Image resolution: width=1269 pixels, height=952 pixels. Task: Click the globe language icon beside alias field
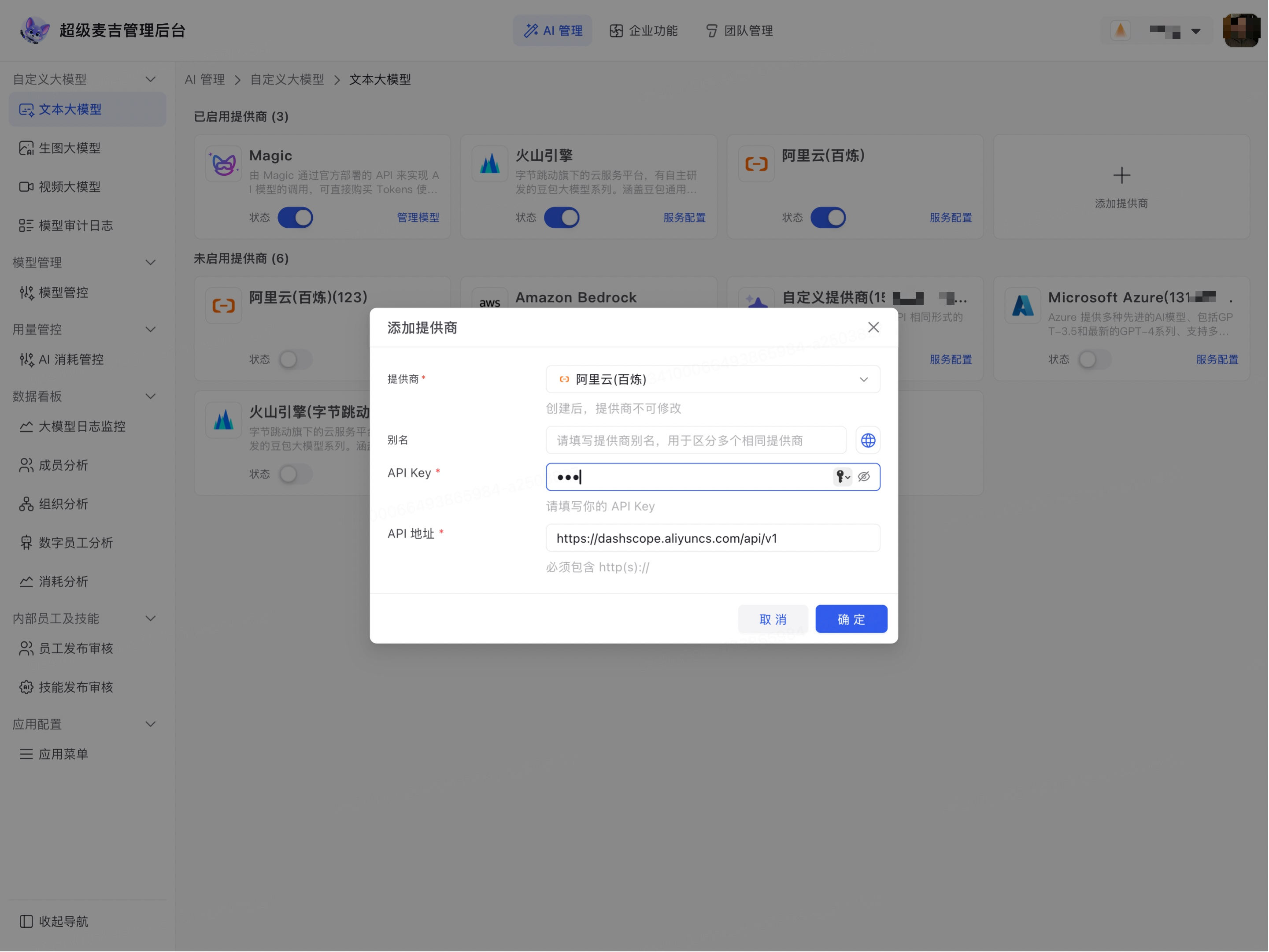tap(868, 440)
